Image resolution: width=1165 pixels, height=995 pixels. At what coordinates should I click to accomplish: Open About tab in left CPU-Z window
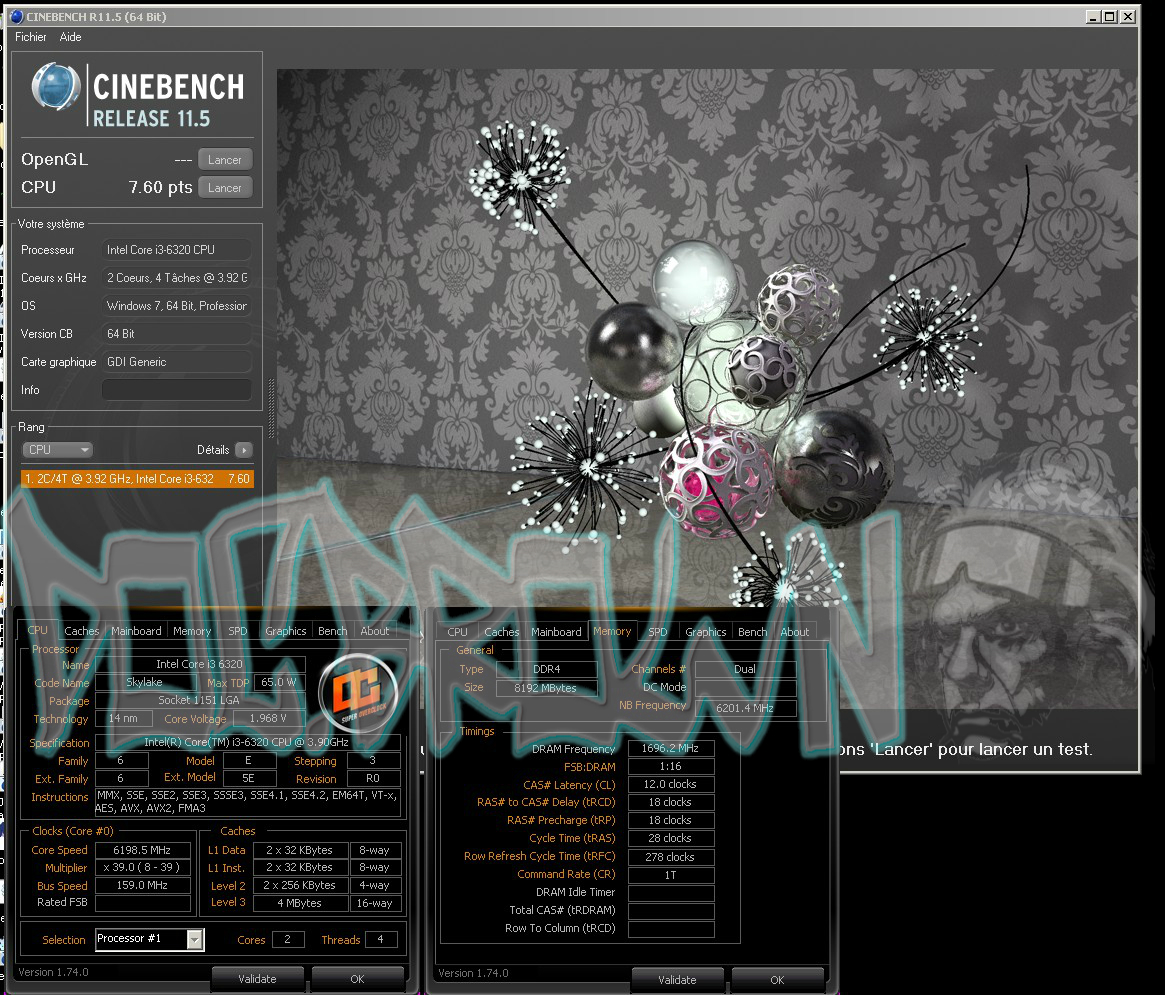click(x=374, y=631)
